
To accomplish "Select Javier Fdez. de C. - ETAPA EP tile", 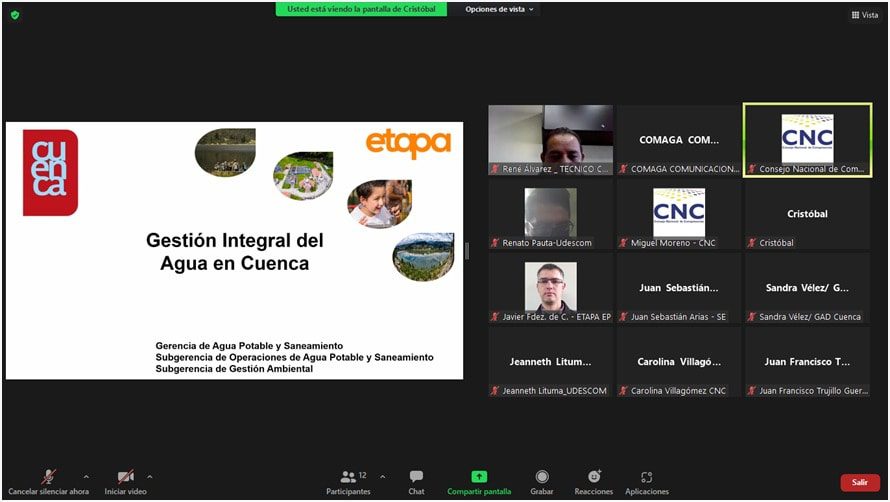I will [551, 288].
